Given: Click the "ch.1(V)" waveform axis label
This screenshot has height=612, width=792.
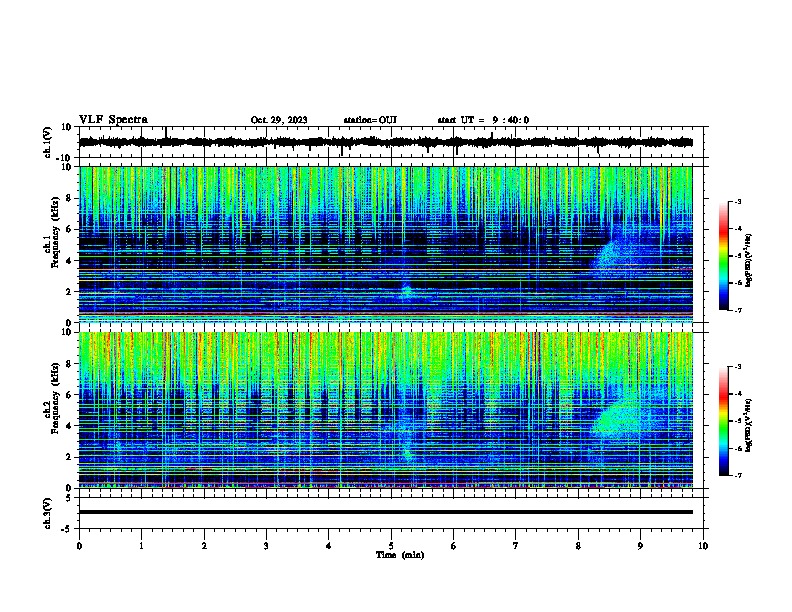Looking at the screenshot, I should (48, 142).
